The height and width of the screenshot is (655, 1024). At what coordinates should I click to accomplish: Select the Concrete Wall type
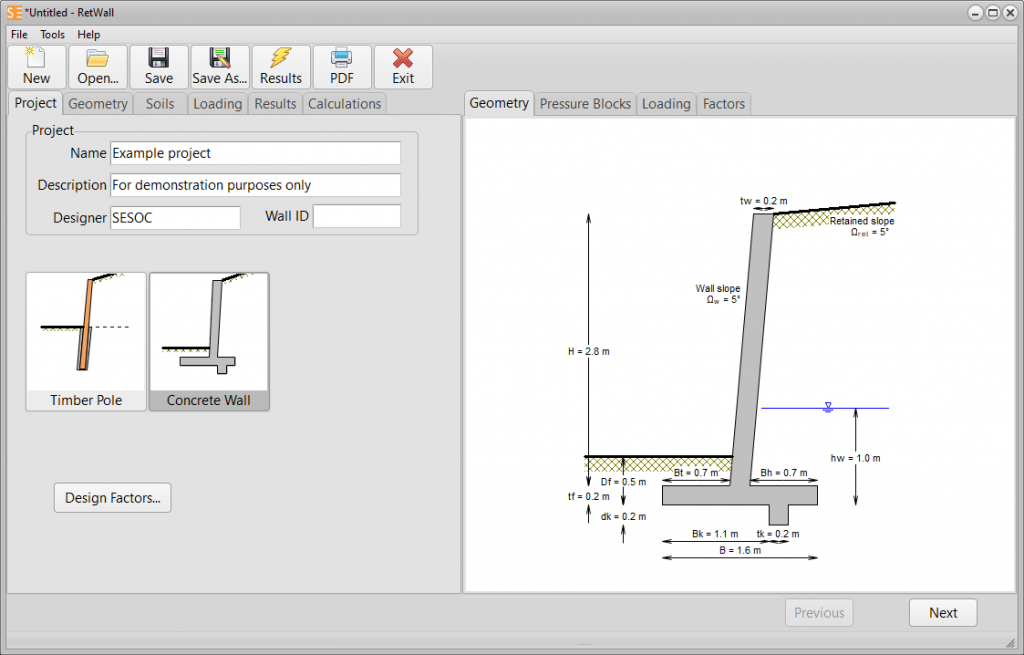coord(209,342)
